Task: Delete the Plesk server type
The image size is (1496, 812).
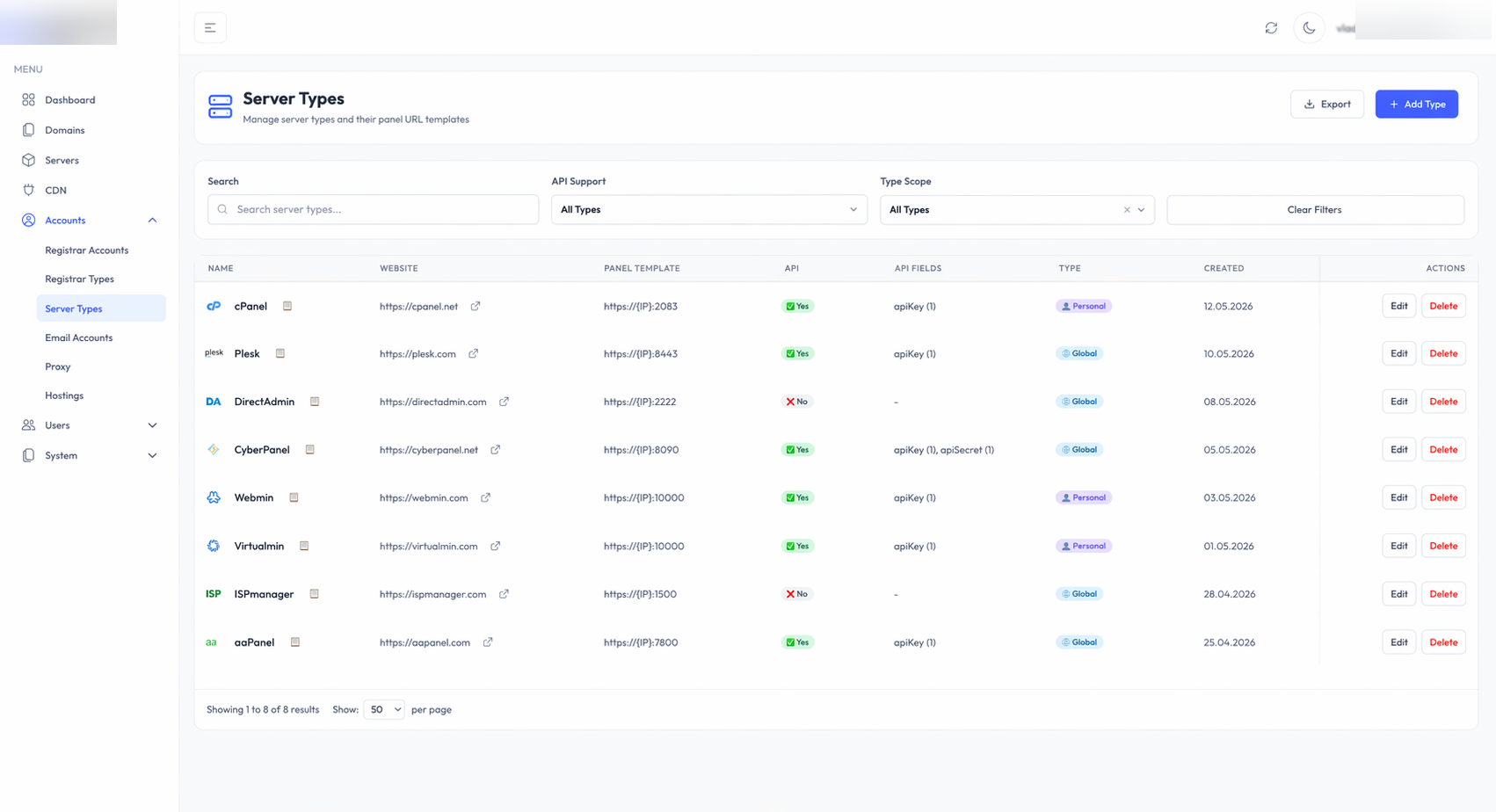Action: click(x=1443, y=353)
